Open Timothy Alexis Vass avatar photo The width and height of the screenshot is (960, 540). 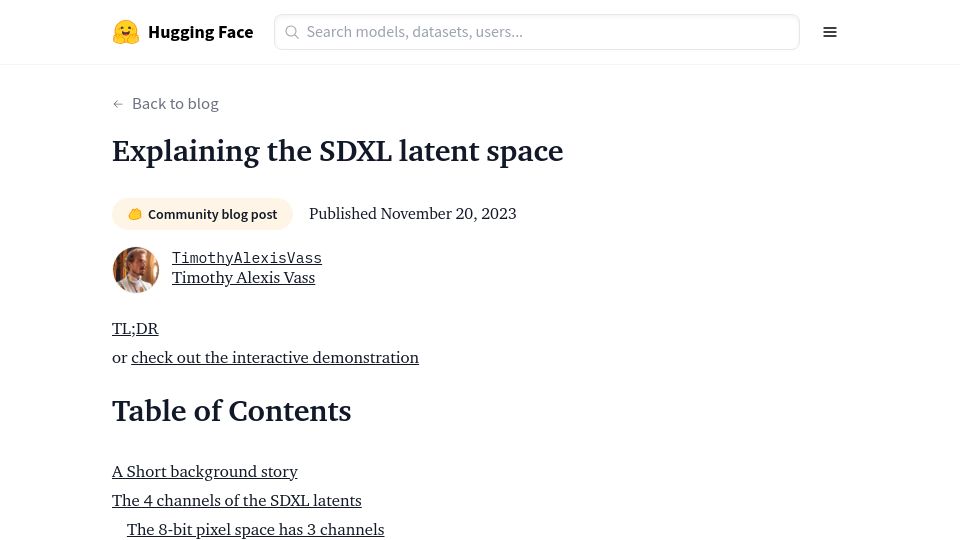coord(136,269)
